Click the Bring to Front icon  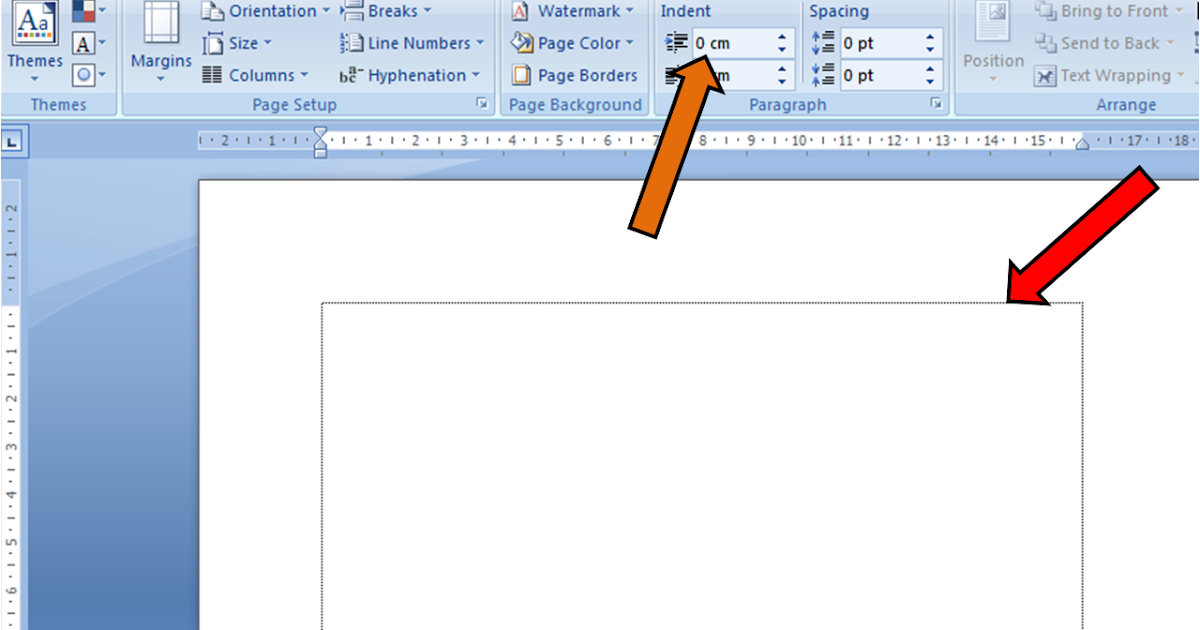pos(1047,12)
